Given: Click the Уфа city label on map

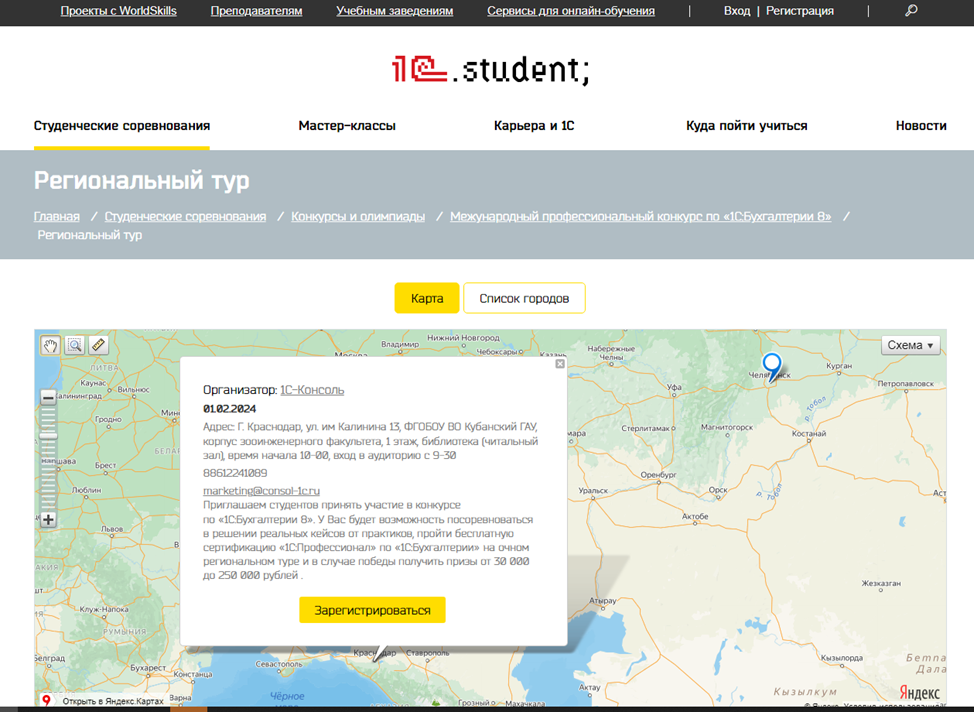Looking at the screenshot, I should [674, 387].
